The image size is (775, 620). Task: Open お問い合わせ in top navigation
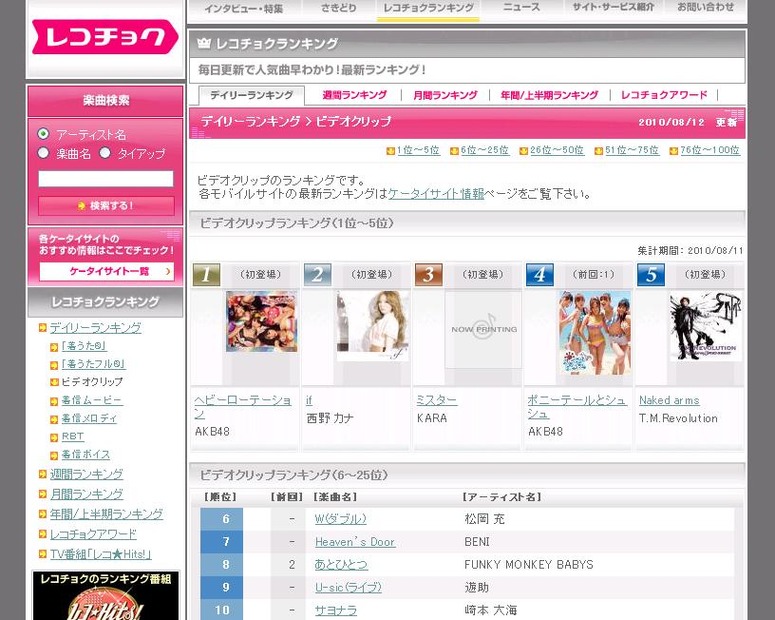tap(705, 7)
